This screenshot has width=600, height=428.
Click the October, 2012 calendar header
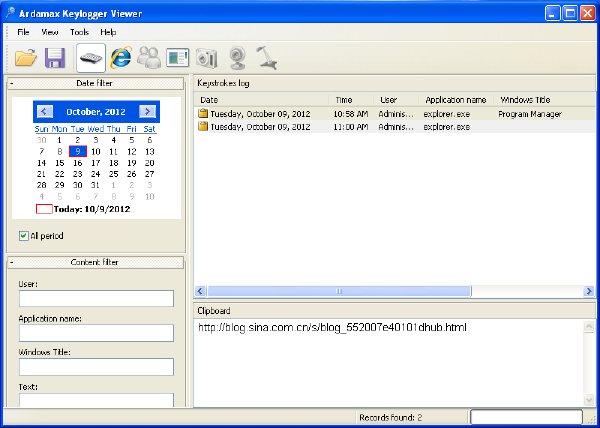pos(96,112)
